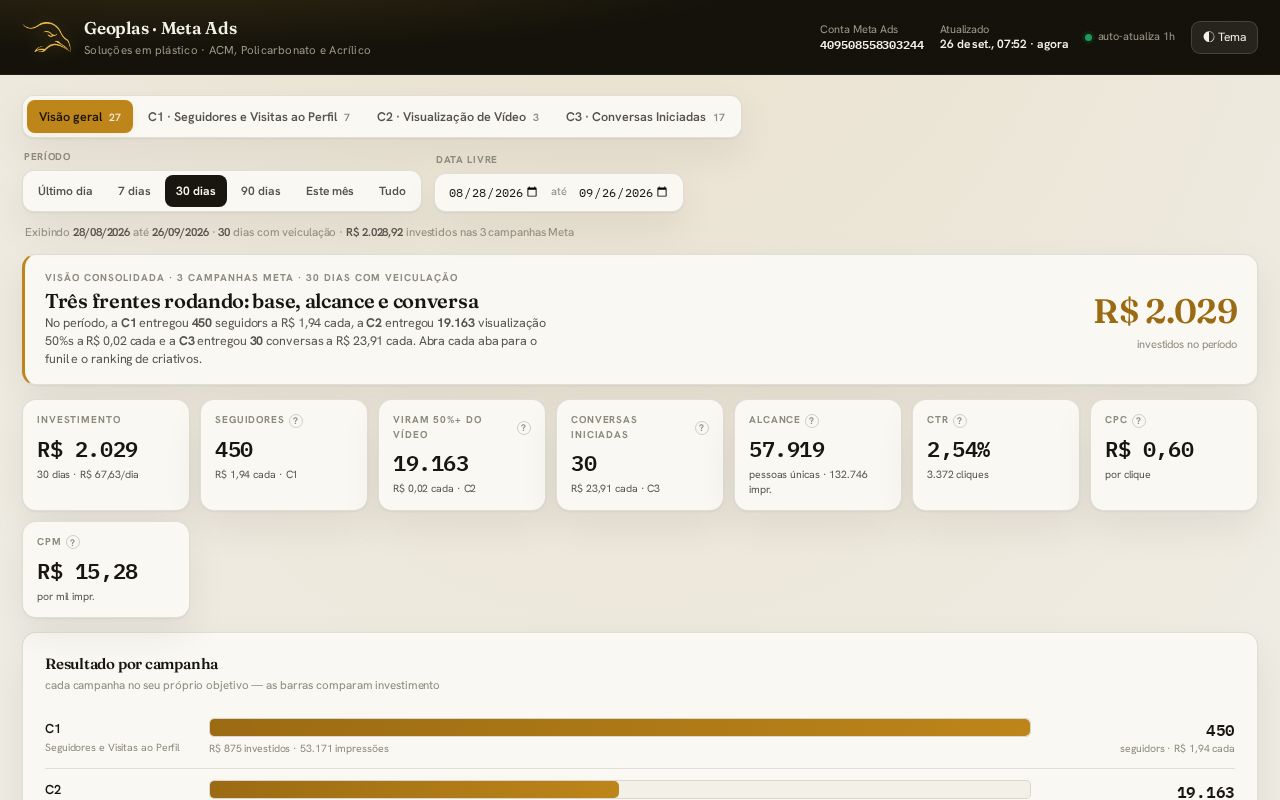The image size is (1280, 800).
Task: Click Alcance value 57.919
Action: (x=787, y=450)
